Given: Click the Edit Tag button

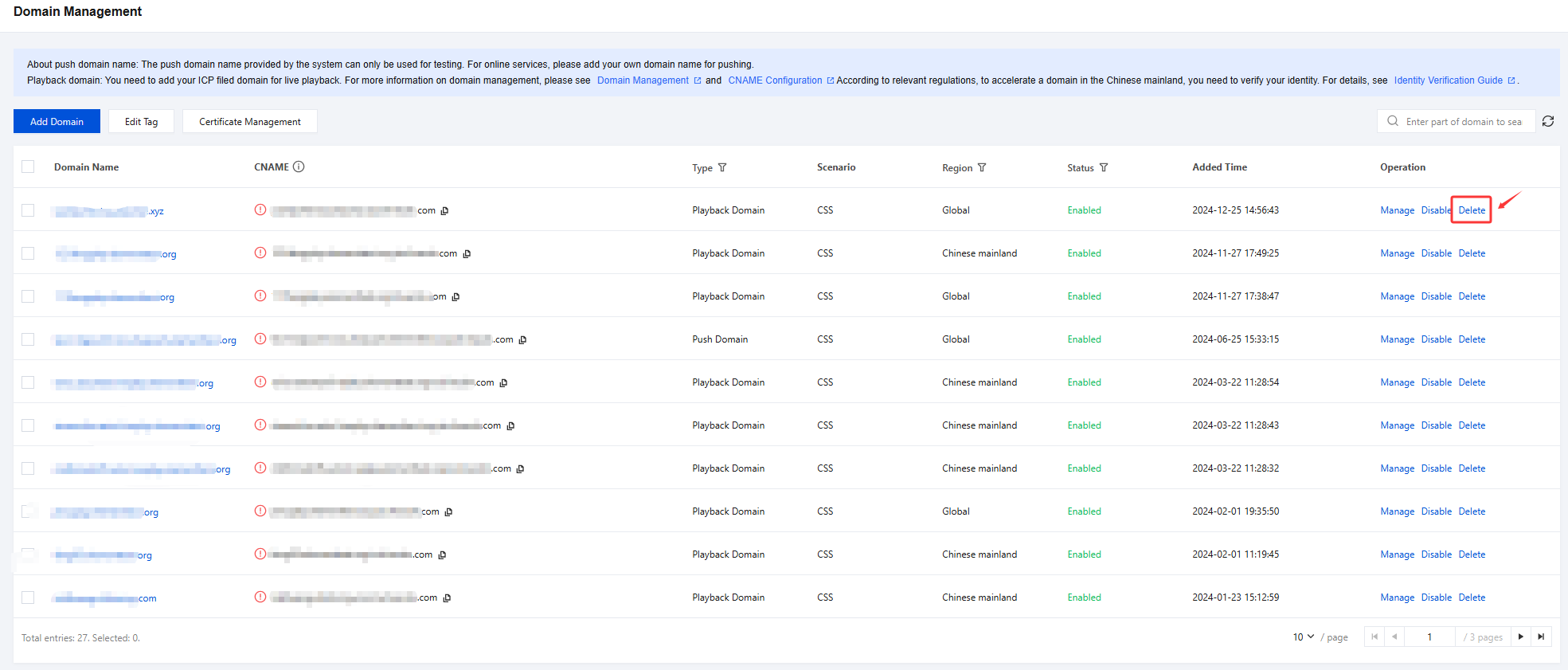Looking at the screenshot, I should [x=141, y=121].
